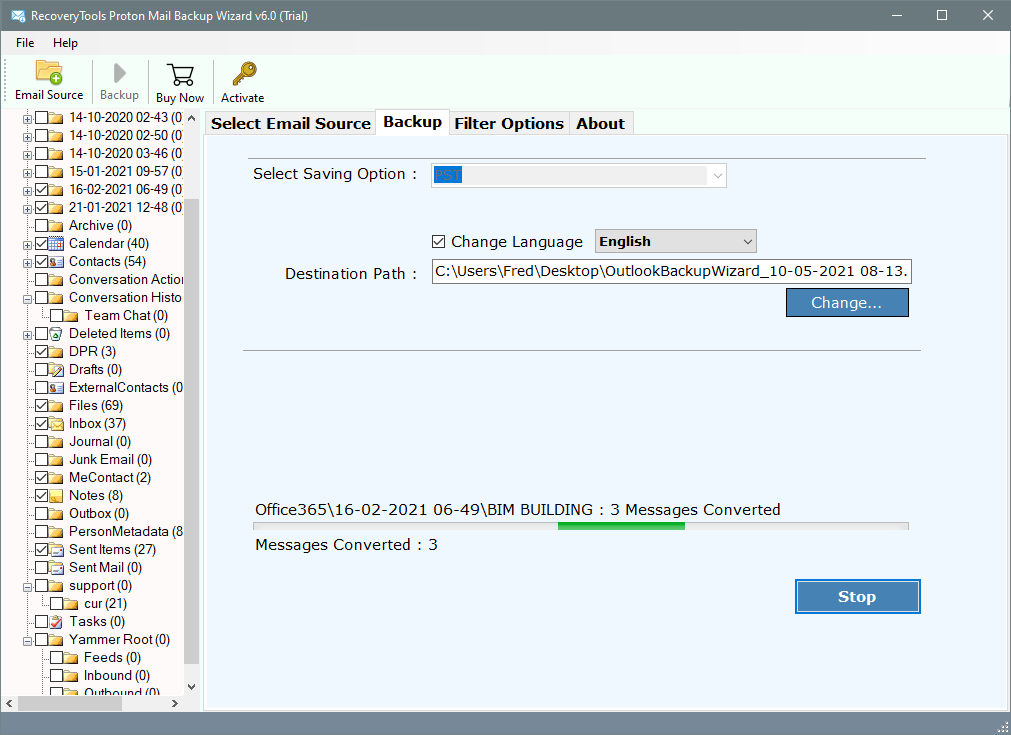The height and width of the screenshot is (735, 1011).
Task: Select the Feeds (0) folder label
Action: 112,658
